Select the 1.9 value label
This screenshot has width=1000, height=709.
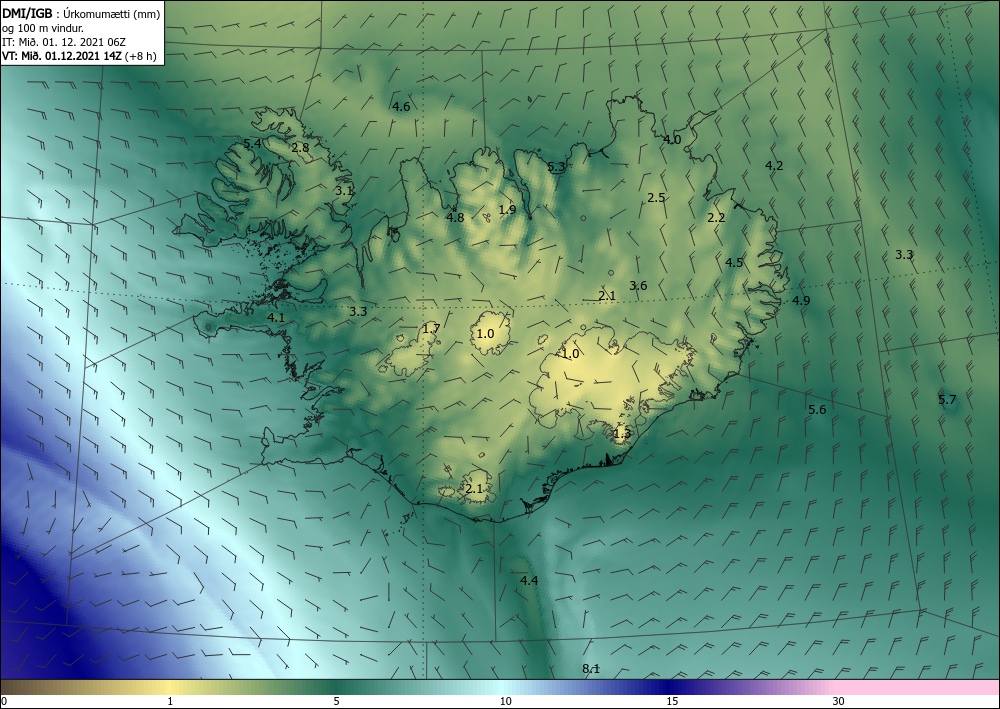click(507, 209)
